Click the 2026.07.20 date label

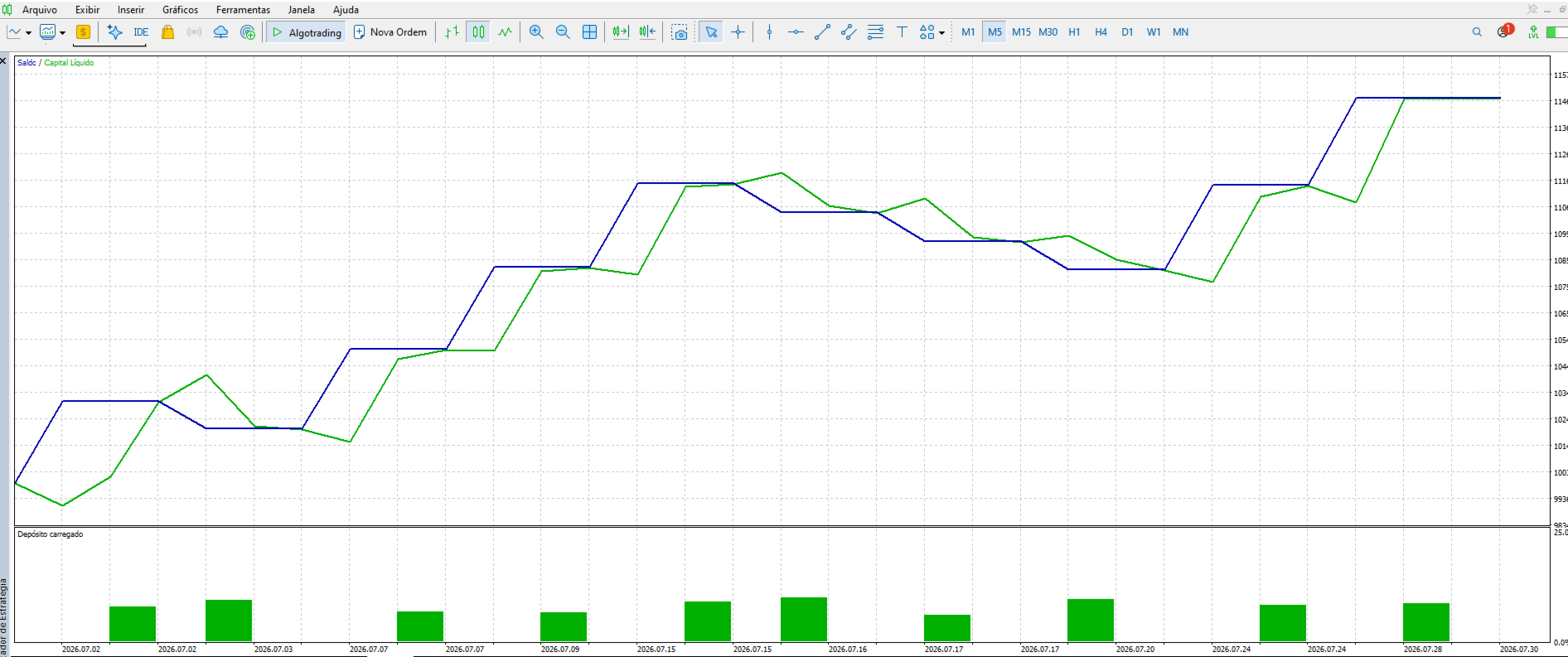(1135, 650)
